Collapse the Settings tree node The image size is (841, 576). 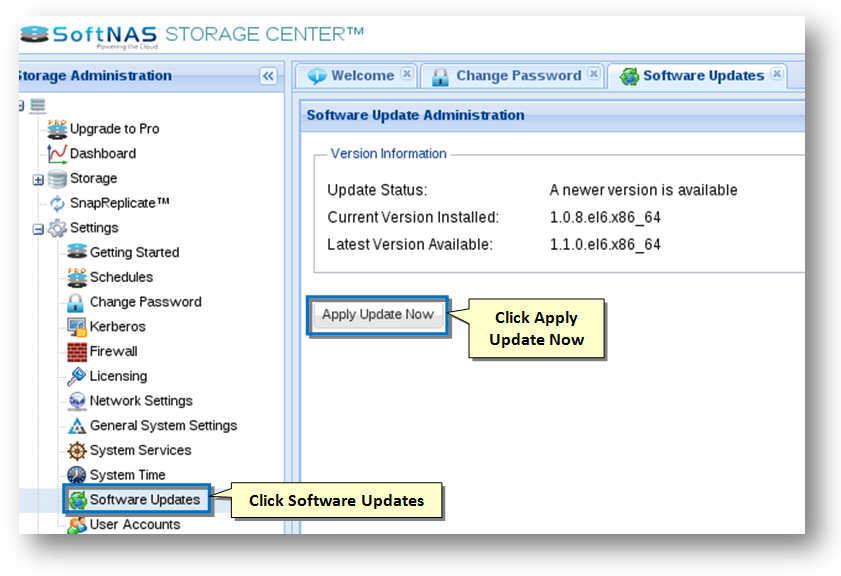click(38, 229)
